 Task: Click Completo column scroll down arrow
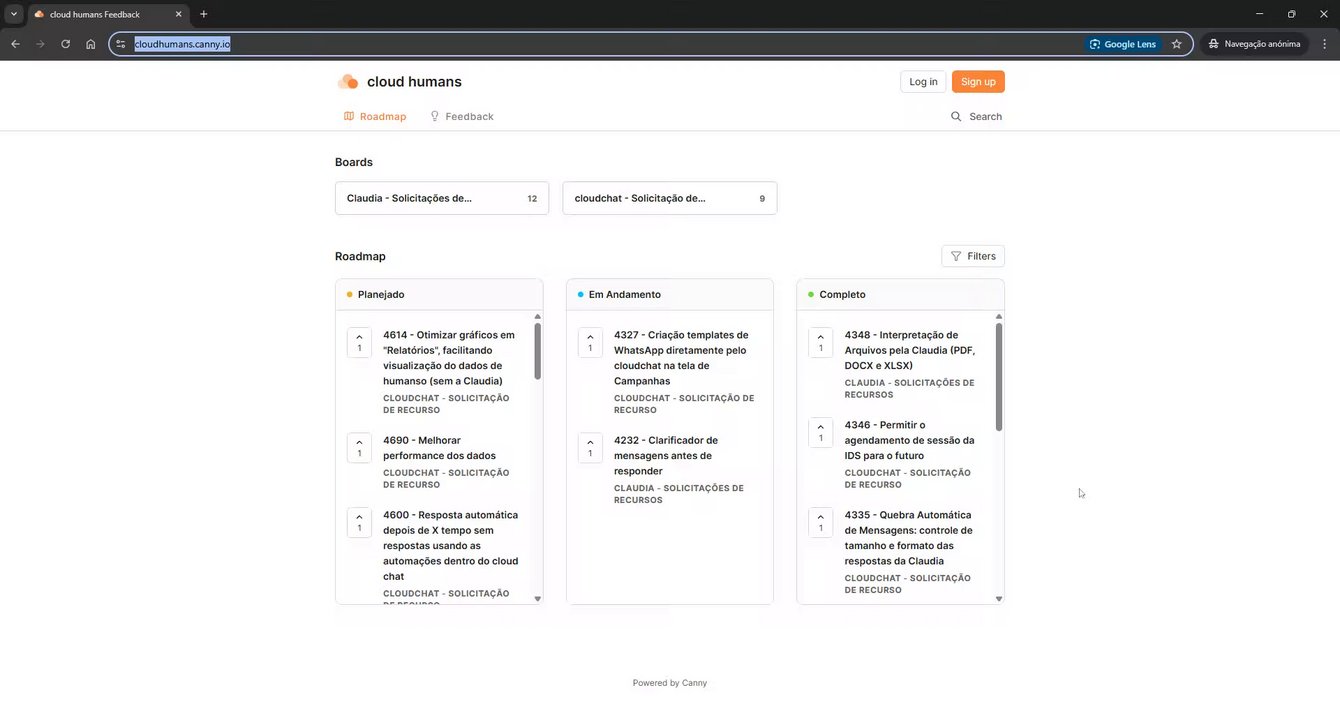pyautogui.click(x=999, y=599)
